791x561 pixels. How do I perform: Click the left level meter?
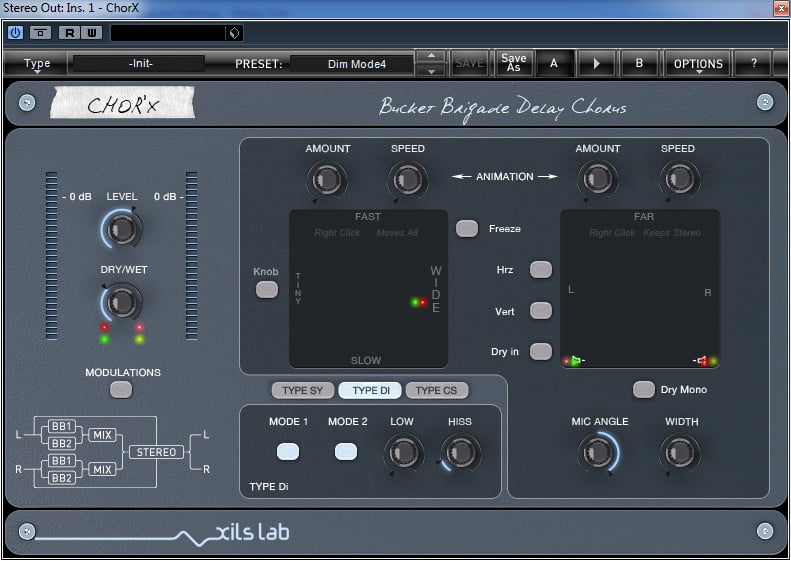click(51, 255)
